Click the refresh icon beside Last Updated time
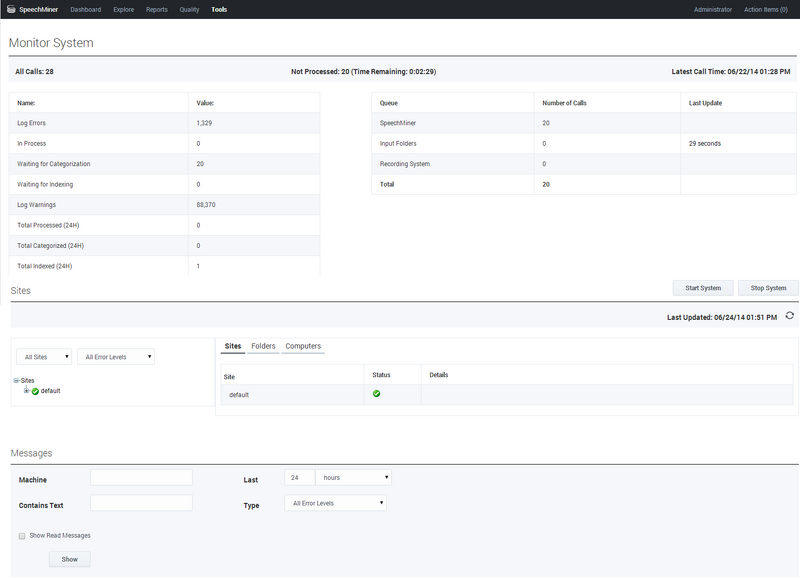This screenshot has width=800, height=578. [x=789, y=313]
